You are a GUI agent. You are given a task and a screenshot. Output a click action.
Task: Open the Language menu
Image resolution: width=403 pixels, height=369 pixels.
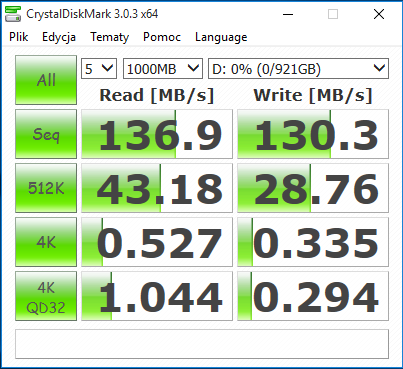pos(221,37)
